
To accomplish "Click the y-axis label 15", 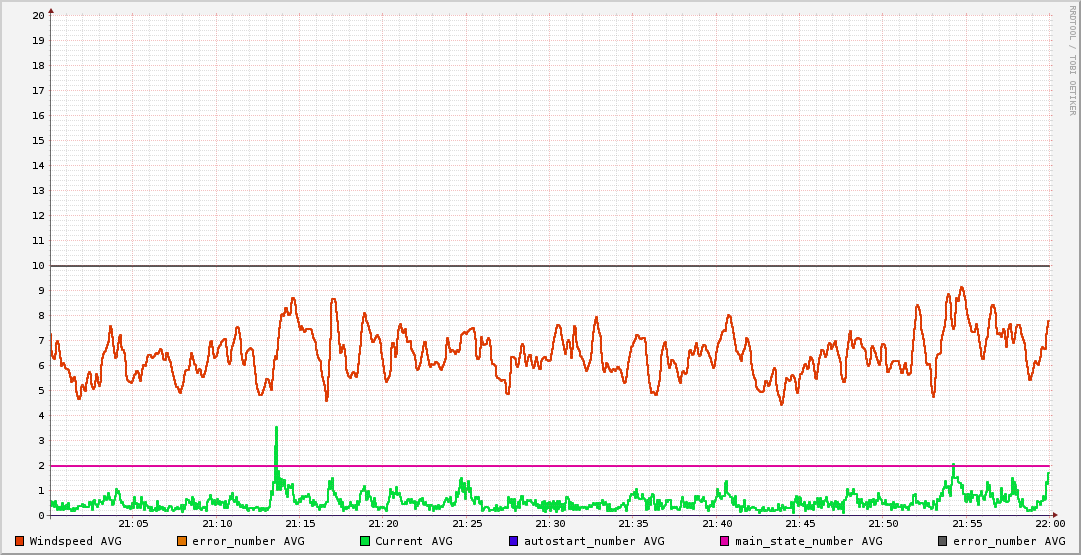I will [38, 140].
